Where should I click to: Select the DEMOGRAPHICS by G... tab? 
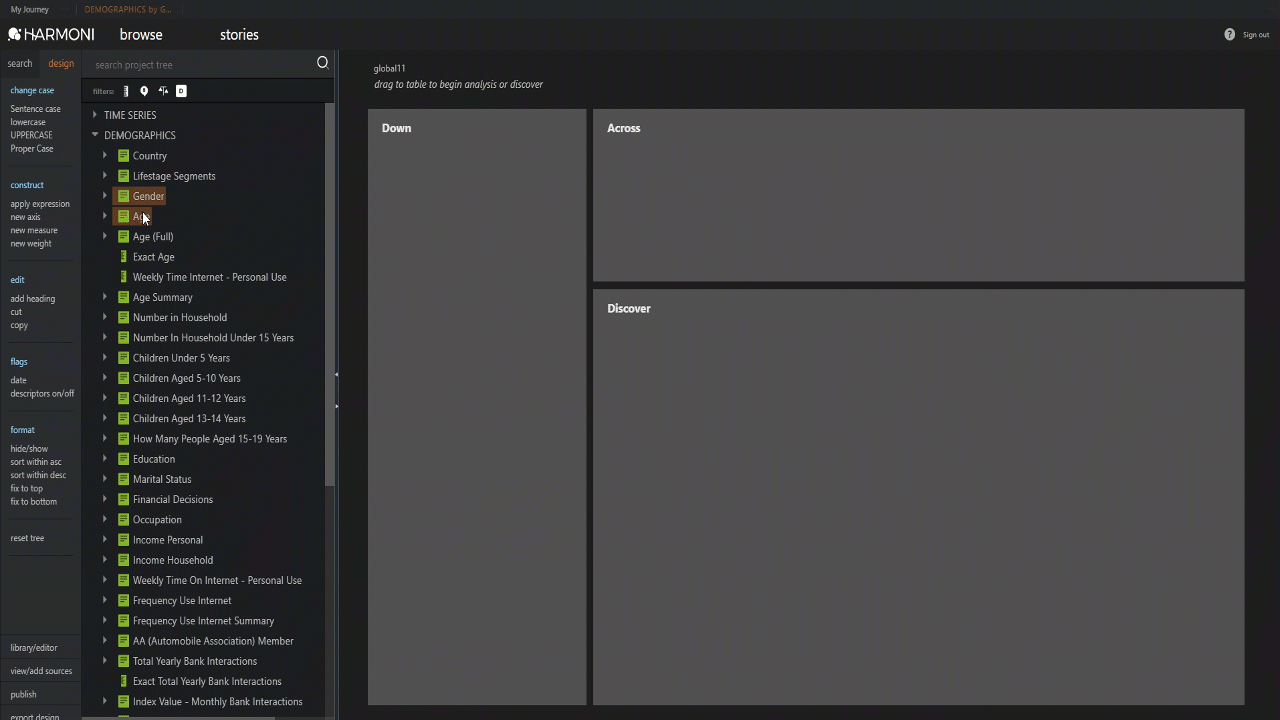pyautogui.click(x=128, y=9)
